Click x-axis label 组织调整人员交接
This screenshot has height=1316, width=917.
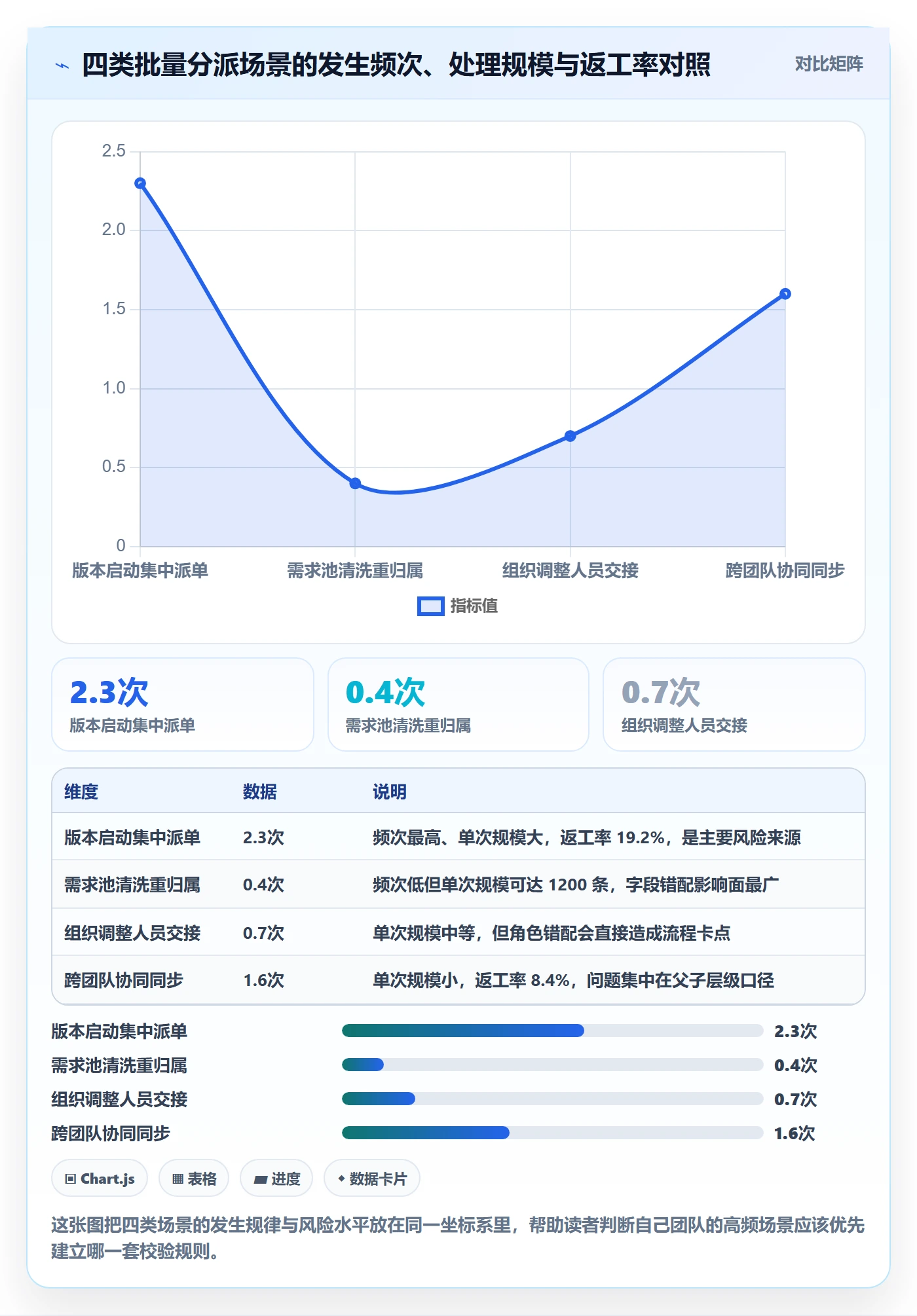point(570,571)
